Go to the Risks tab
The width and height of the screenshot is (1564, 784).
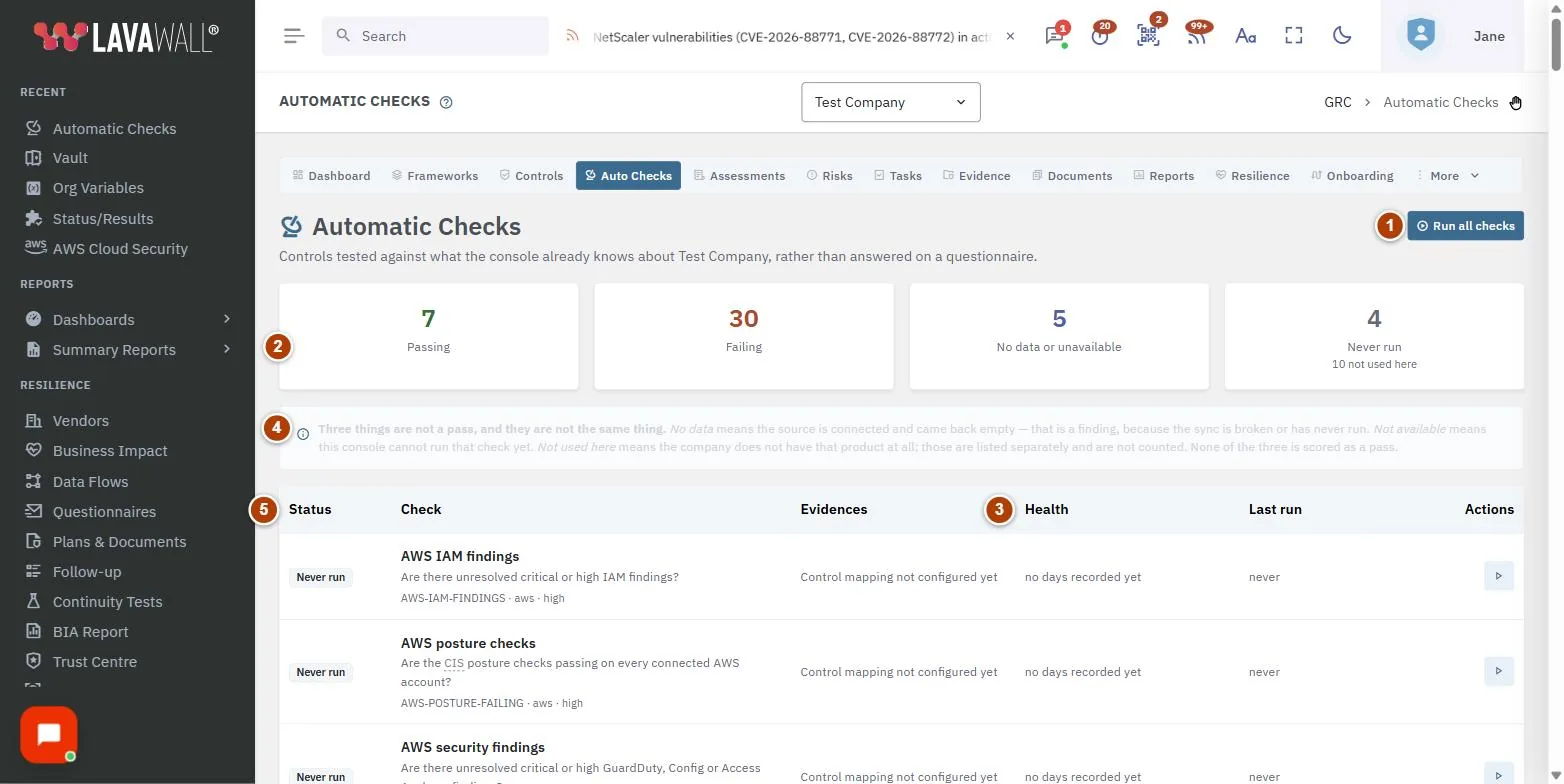coord(830,175)
